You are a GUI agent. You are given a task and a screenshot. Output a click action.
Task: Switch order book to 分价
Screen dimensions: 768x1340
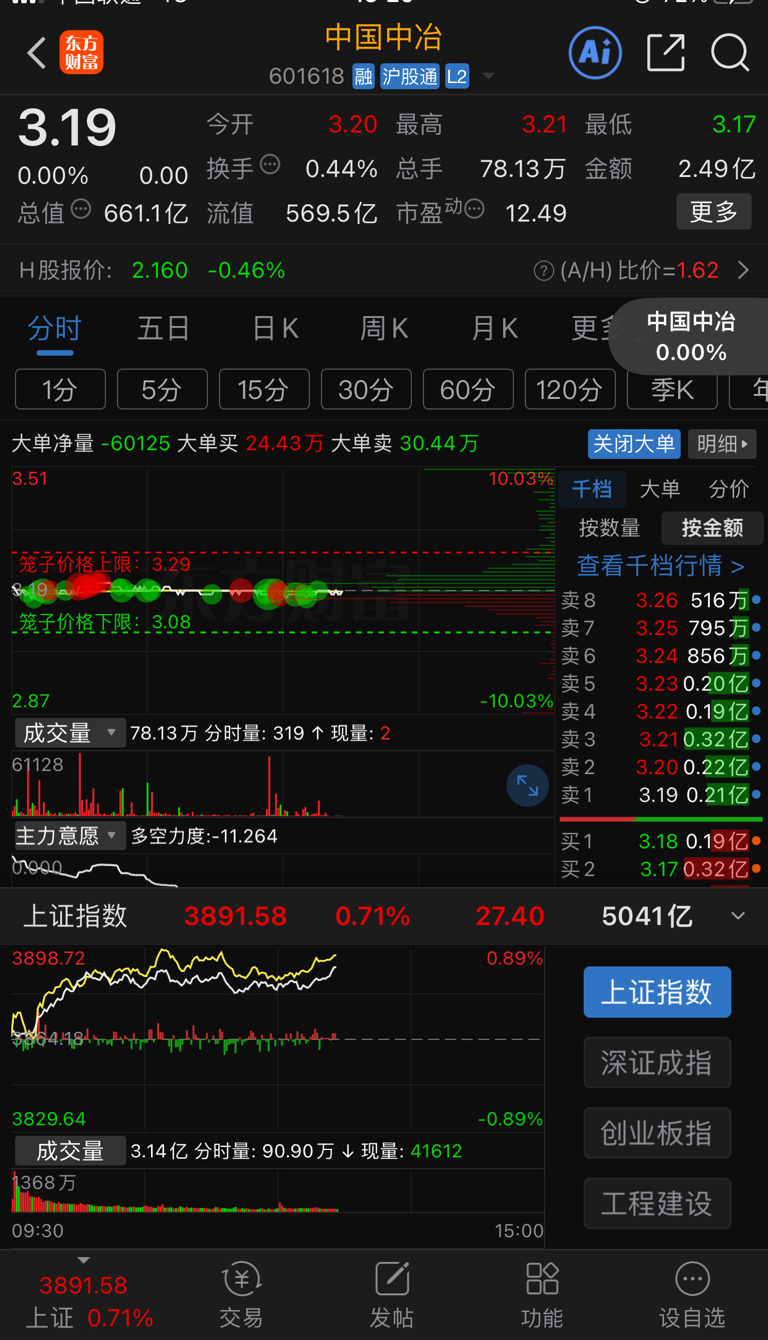728,489
